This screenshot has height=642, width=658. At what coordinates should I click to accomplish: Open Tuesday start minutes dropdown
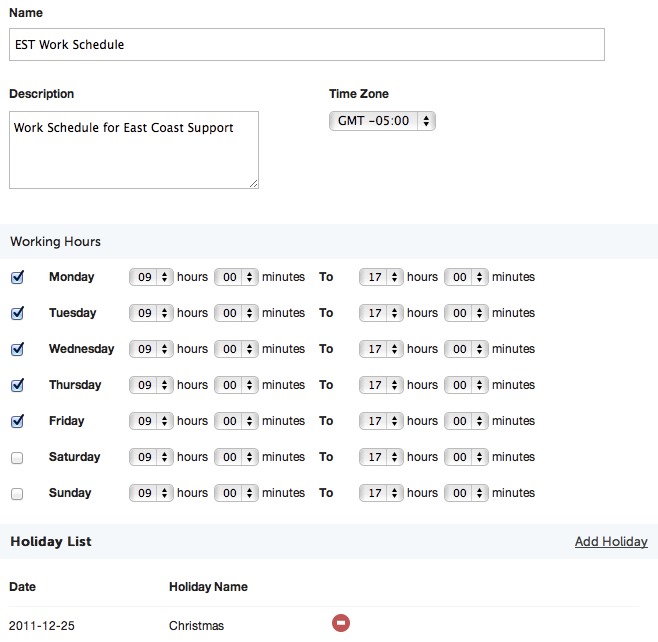pyautogui.click(x=236, y=313)
